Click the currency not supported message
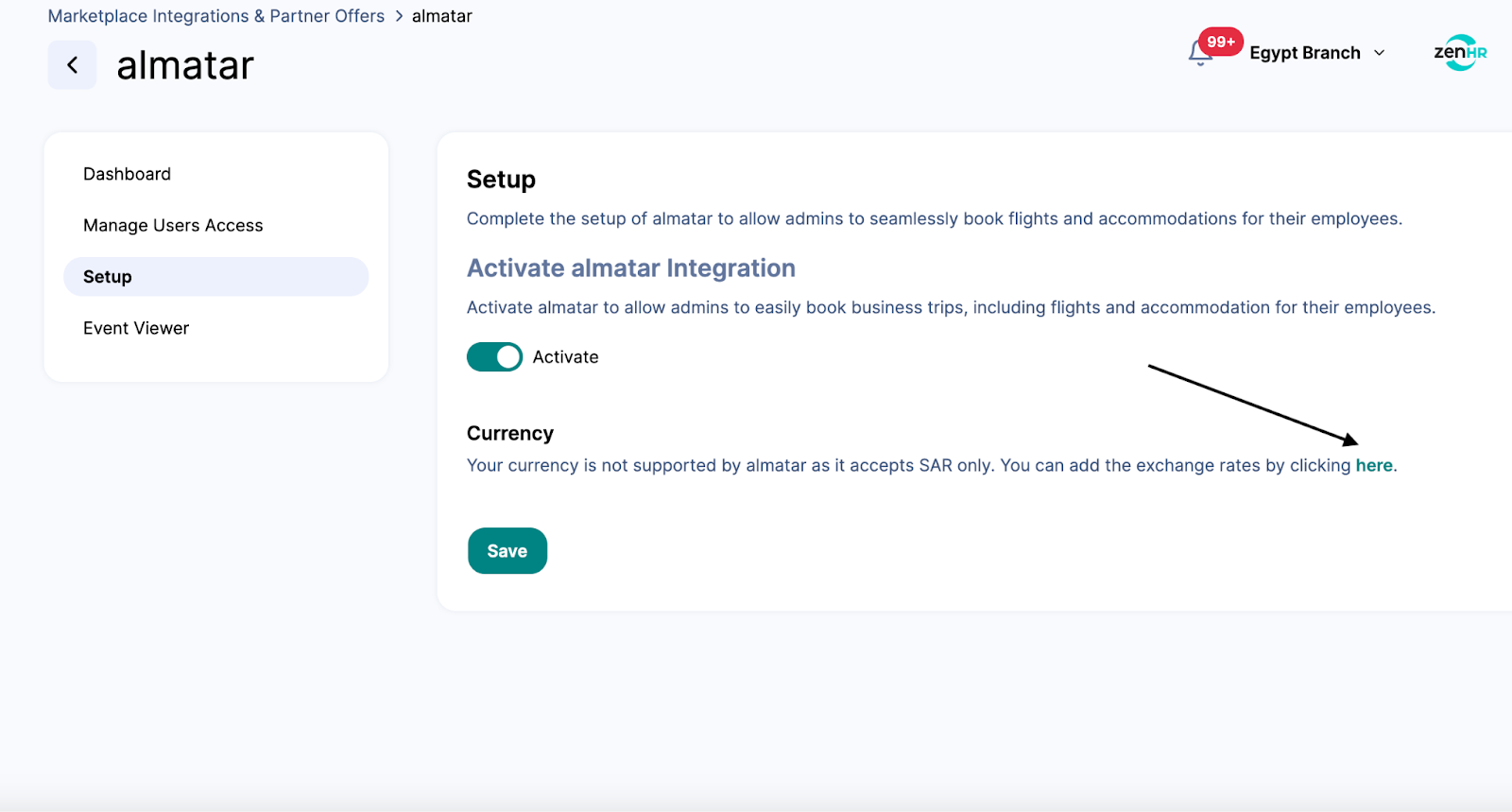 click(x=932, y=465)
